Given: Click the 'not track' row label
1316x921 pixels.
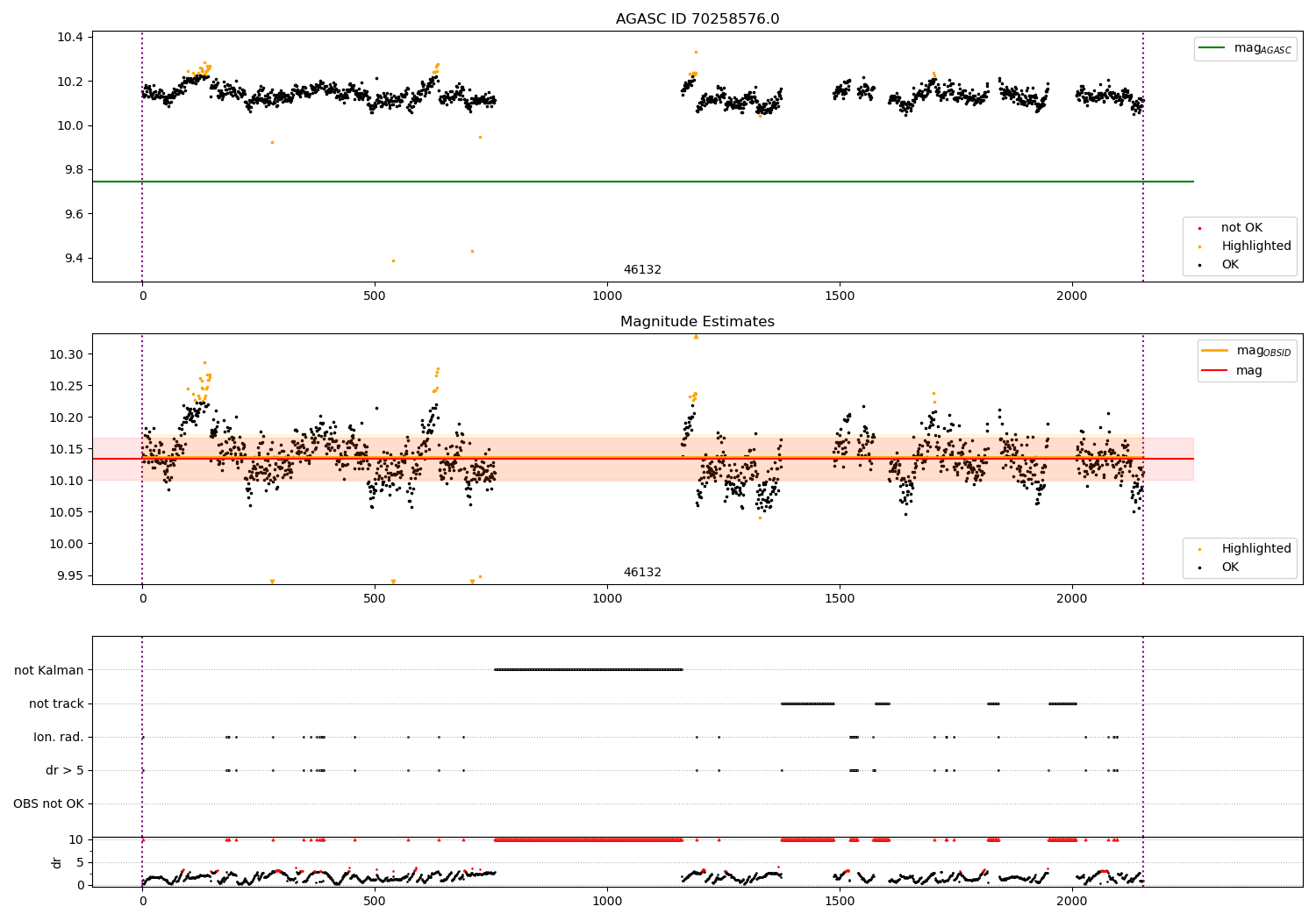Looking at the screenshot, I should tap(56, 704).
